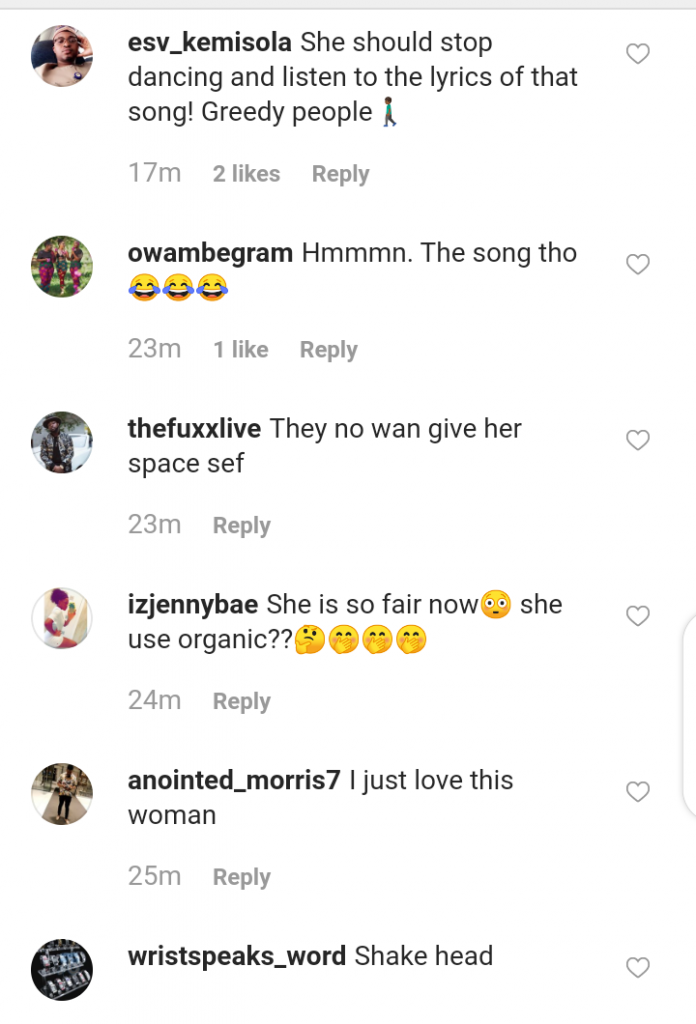Viewport: 696px width, 1024px height.
Task: Open izjennybae's profile picture
Action: (62, 618)
